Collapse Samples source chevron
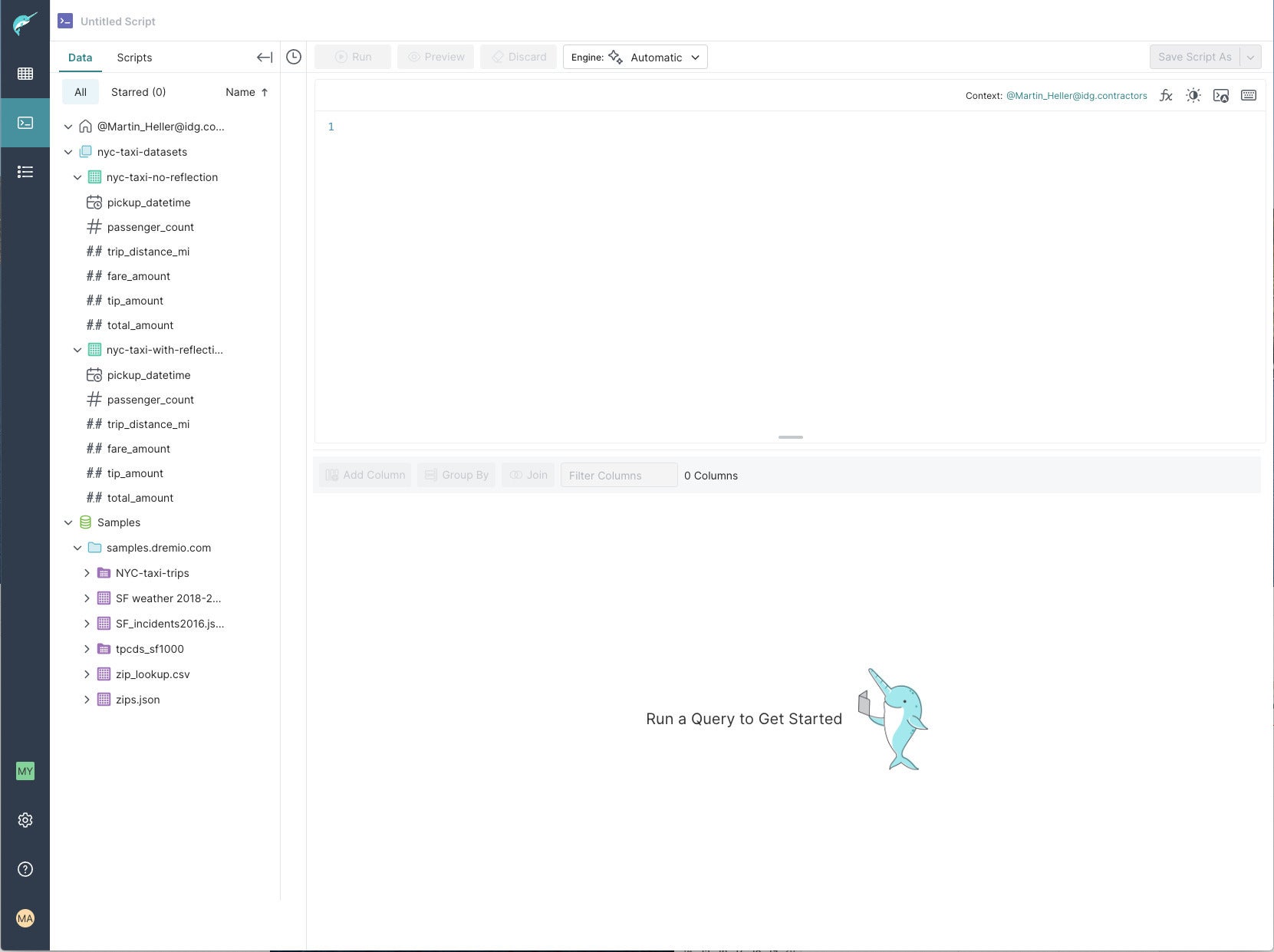The width and height of the screenshot is (1274, 952). click(68, 522)
